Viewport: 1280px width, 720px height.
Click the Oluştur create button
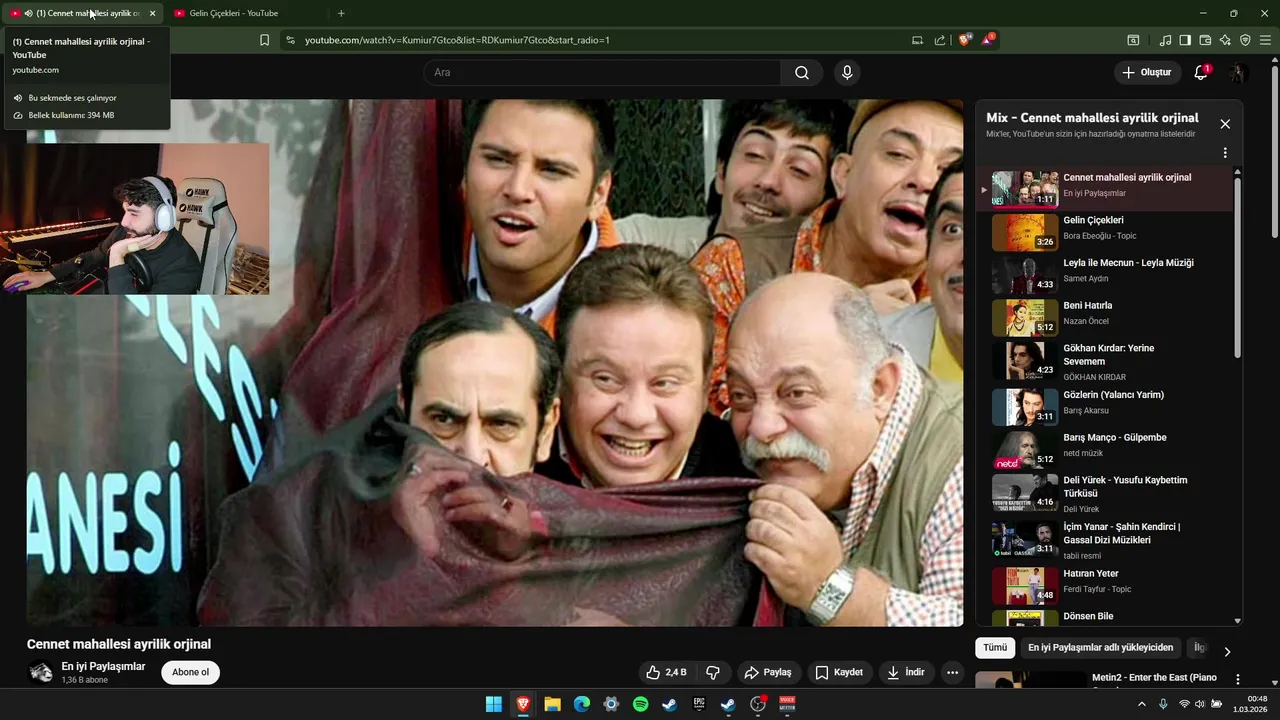click(x=1146, y=72)
